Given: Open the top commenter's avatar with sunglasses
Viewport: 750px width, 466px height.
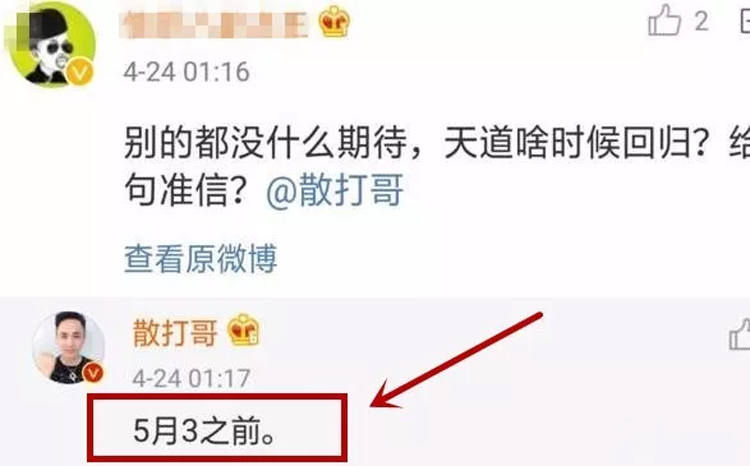Looking at the screenshot, I should point(50,44).
